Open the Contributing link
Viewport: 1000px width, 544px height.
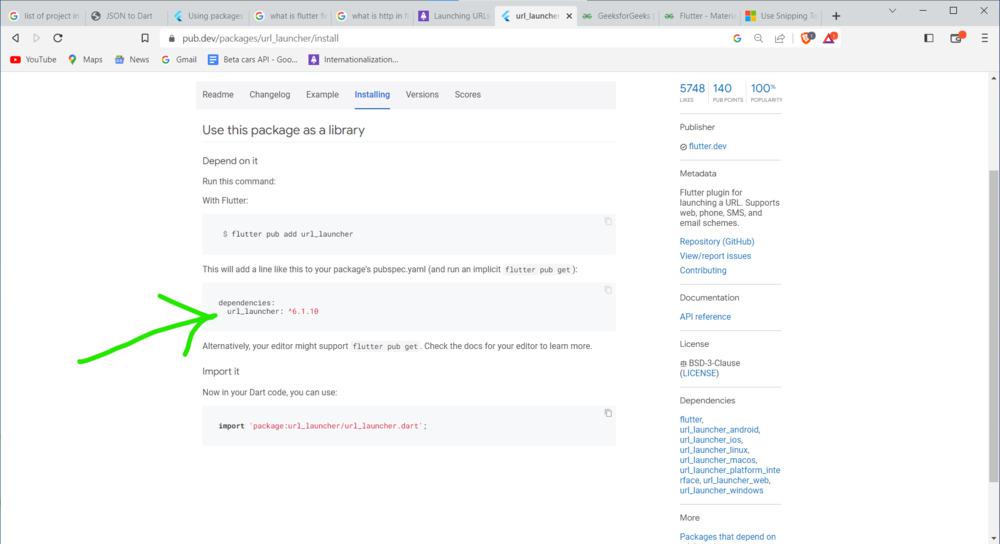[703, 270]
